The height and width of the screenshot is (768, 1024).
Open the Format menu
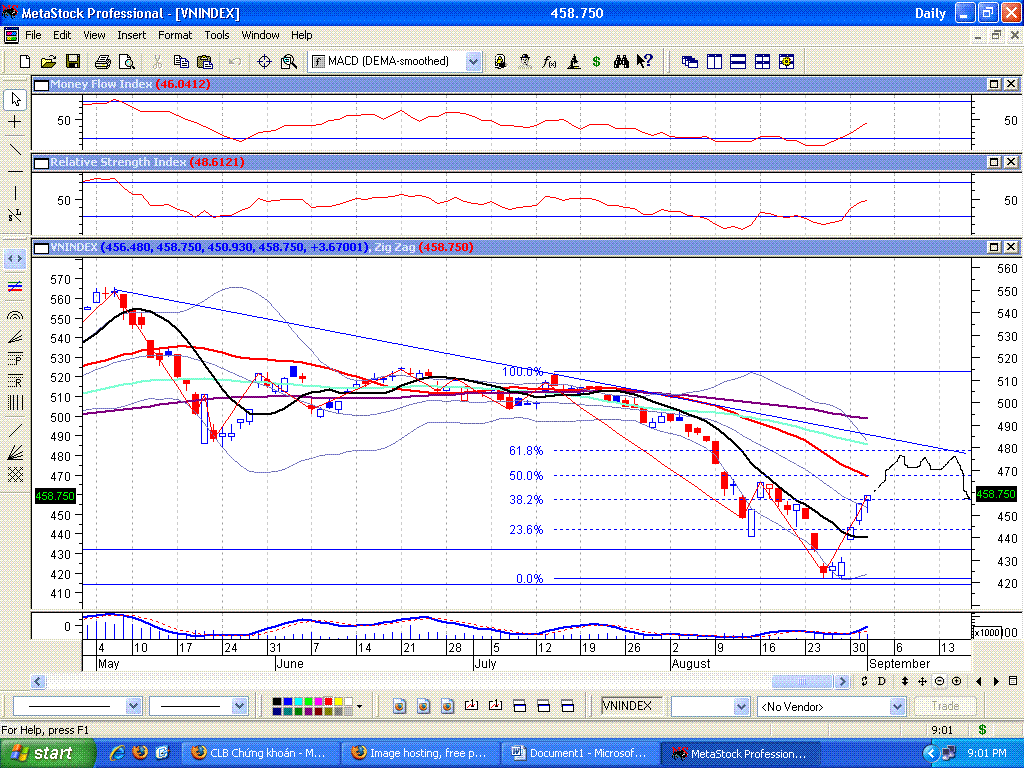175,35
